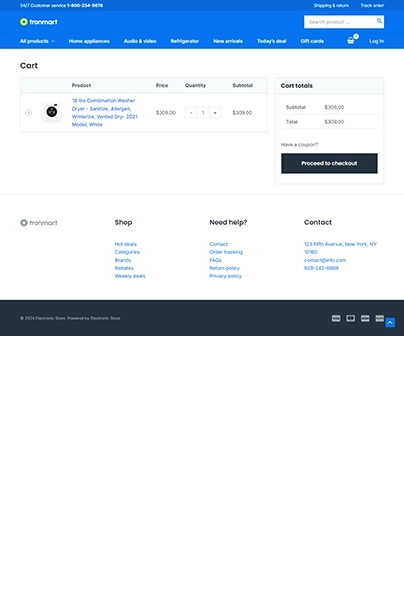Click the search magnifier icon
The height and width of the screenshot is (600, 404).
(379, 21)
